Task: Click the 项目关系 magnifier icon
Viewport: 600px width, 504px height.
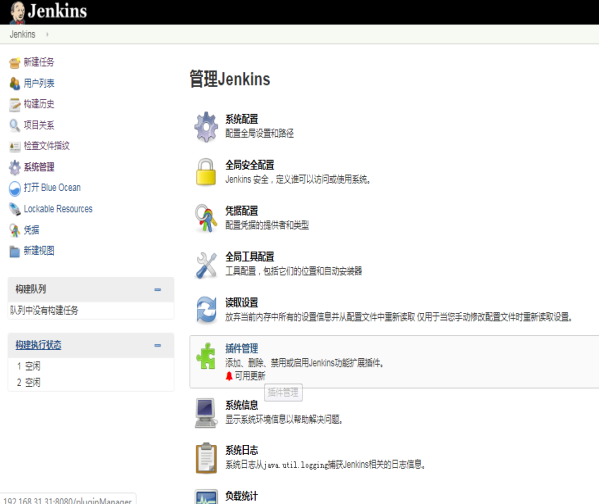Action: [15, 125]
